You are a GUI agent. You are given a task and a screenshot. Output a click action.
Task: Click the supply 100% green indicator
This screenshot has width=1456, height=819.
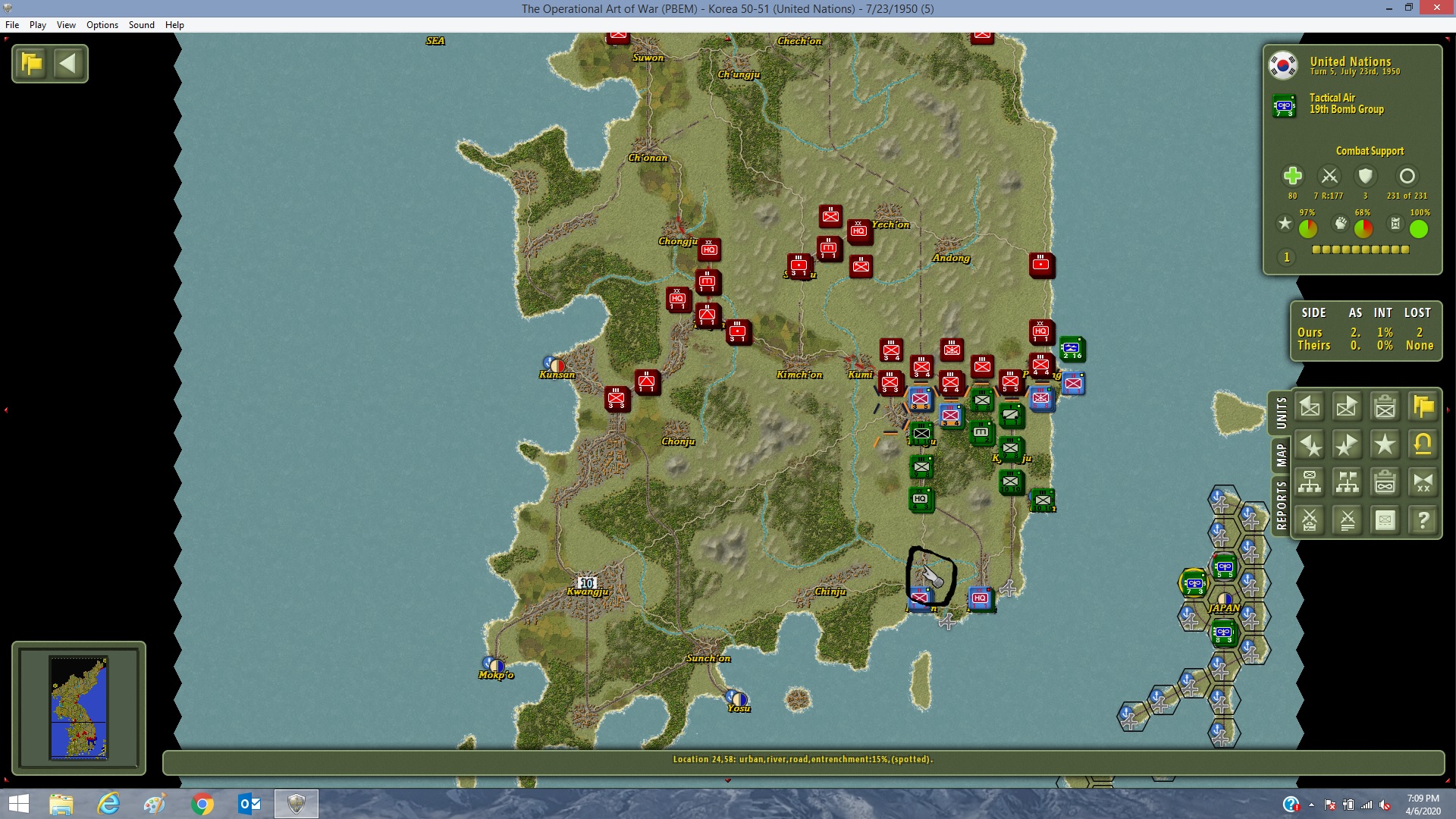1419,228
